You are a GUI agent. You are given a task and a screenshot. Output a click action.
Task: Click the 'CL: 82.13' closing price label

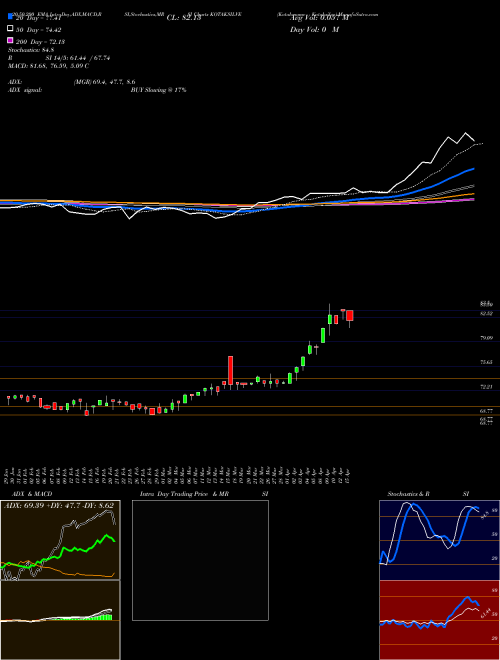184,18
